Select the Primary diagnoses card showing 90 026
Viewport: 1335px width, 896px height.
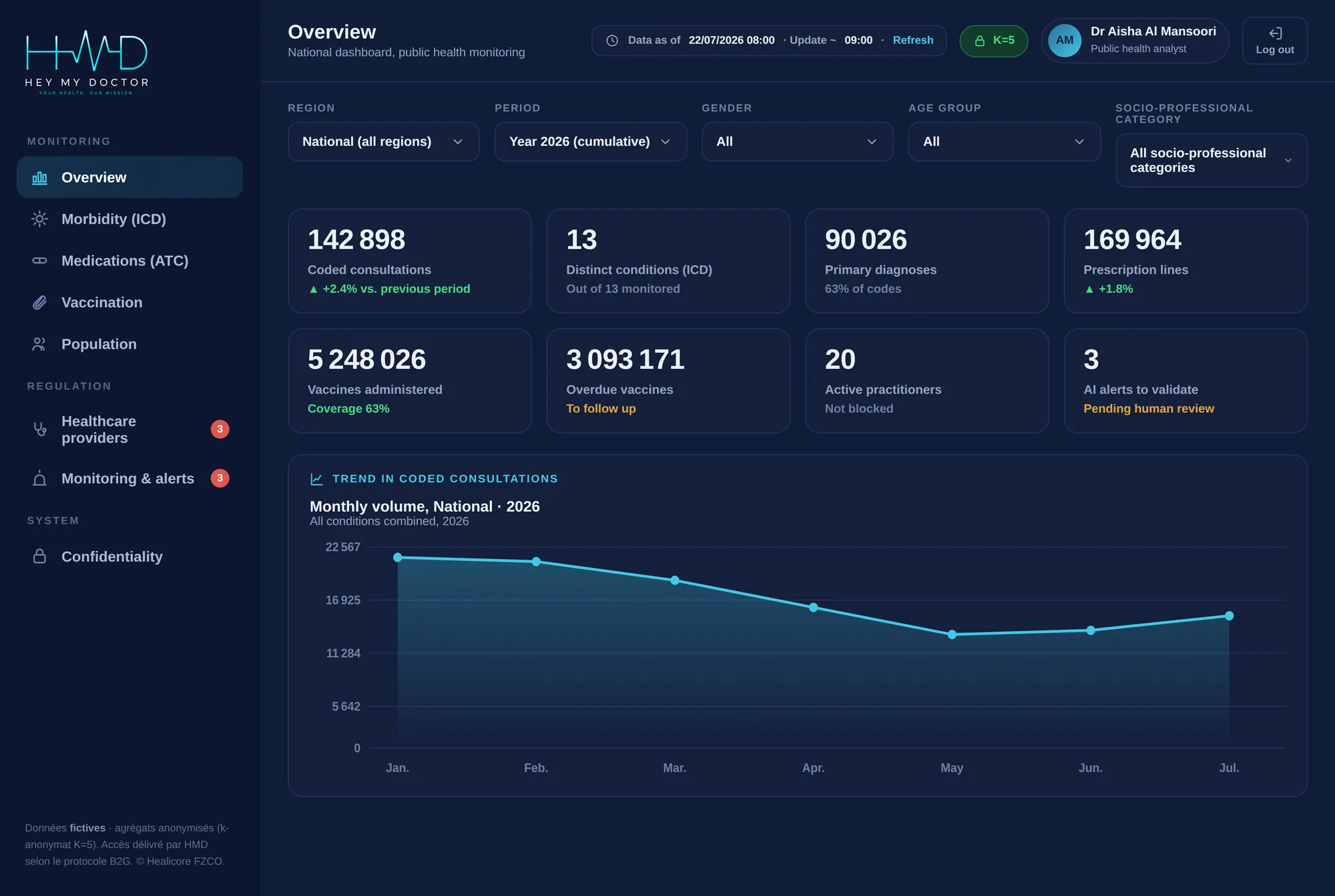tap(927, 261)
